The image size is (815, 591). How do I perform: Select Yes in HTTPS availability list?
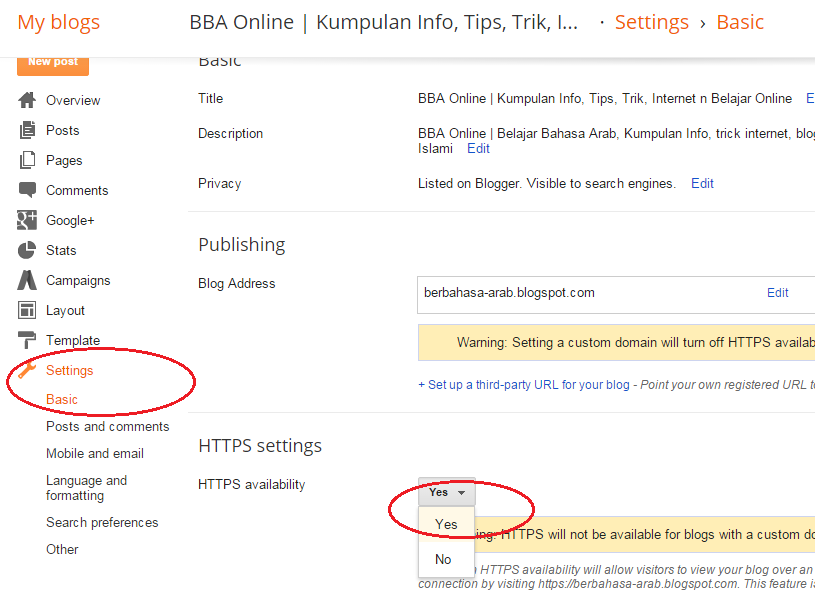[x=446, y=524]
